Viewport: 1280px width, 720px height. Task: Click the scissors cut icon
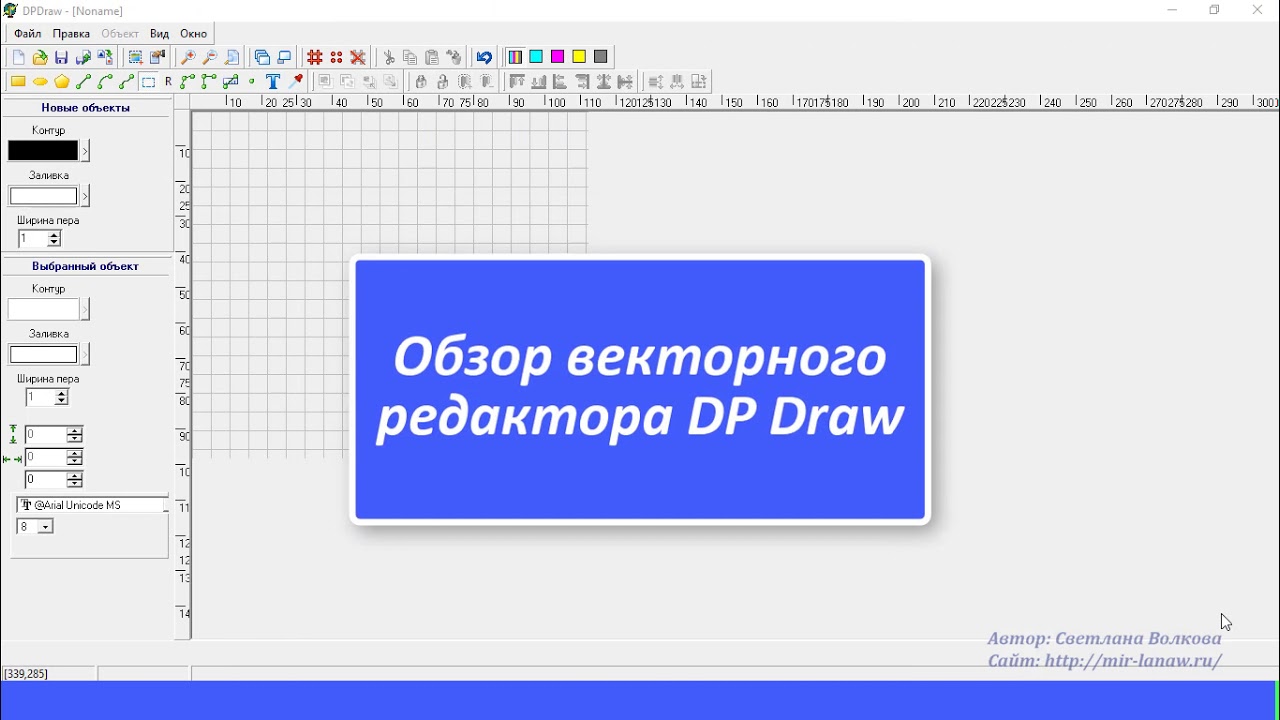coord(390,58)
